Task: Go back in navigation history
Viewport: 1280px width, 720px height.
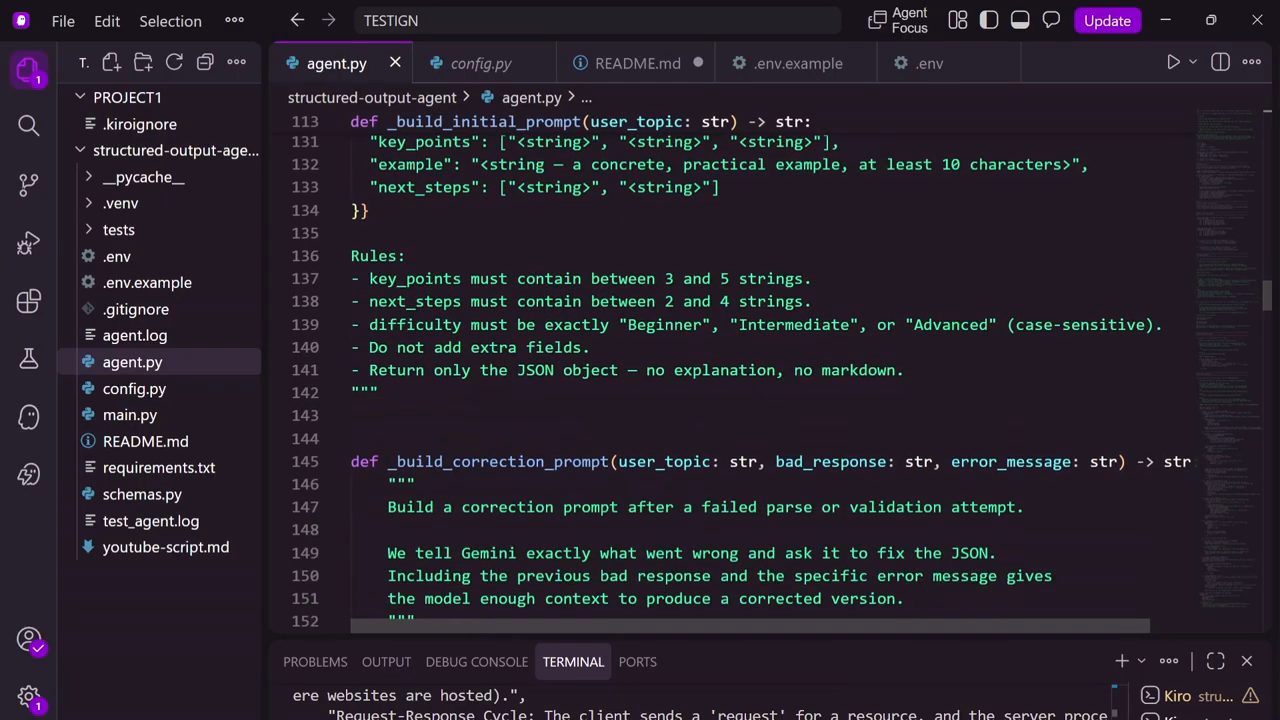Action: 297,20
